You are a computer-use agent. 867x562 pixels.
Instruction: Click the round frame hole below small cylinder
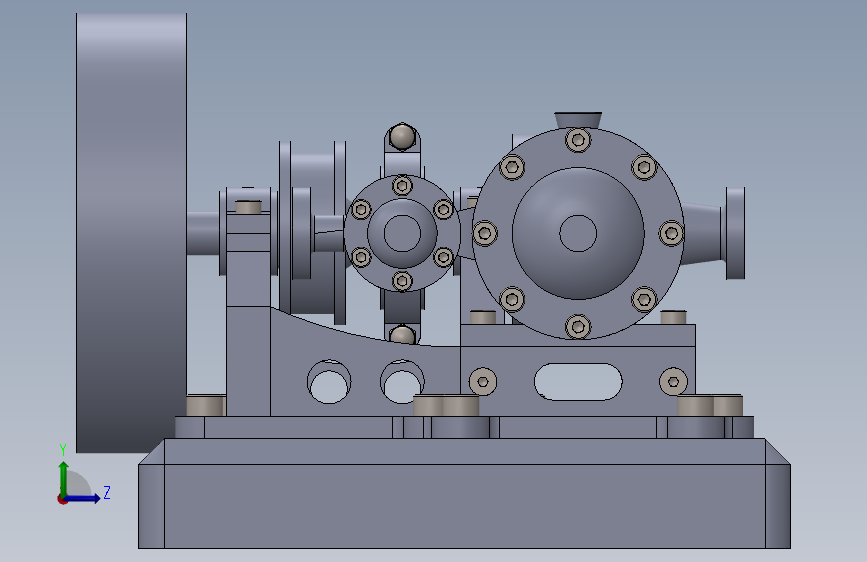click(402, 382)
